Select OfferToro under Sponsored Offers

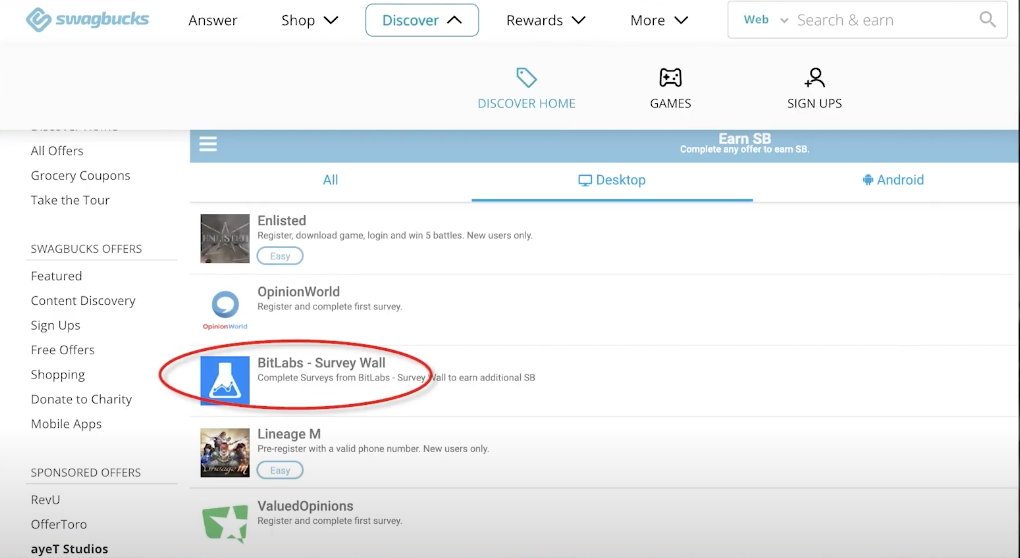coord(59,524)
